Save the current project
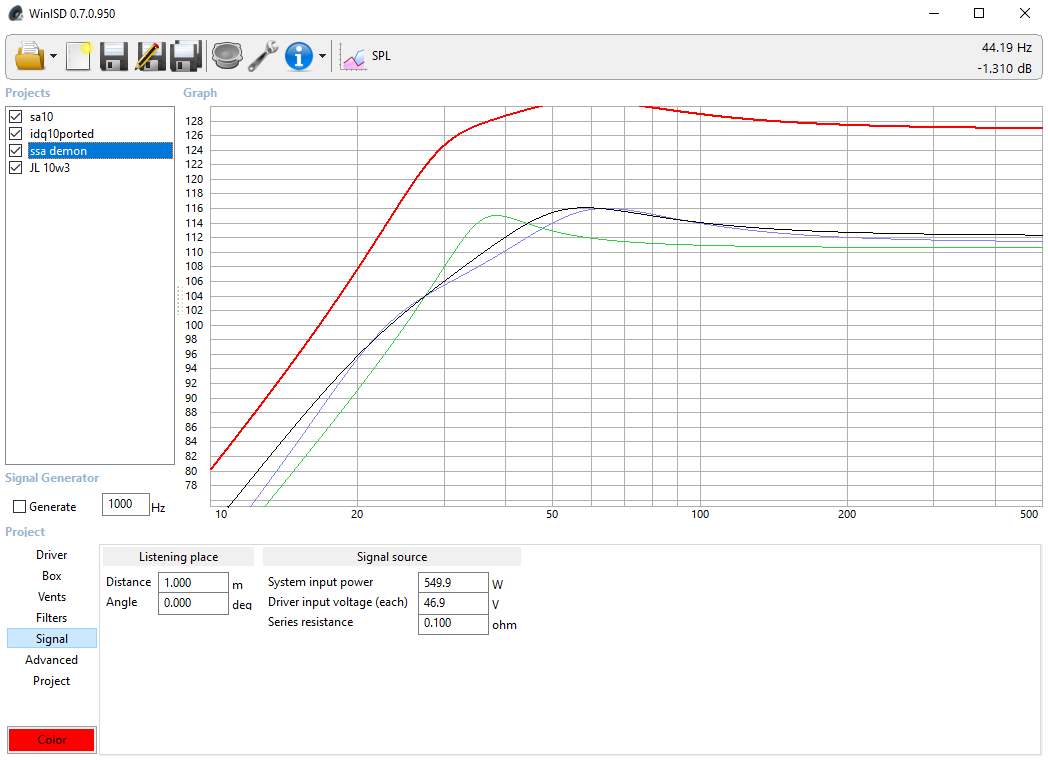This screenshot has width=1048, height=760. (114, 56)
